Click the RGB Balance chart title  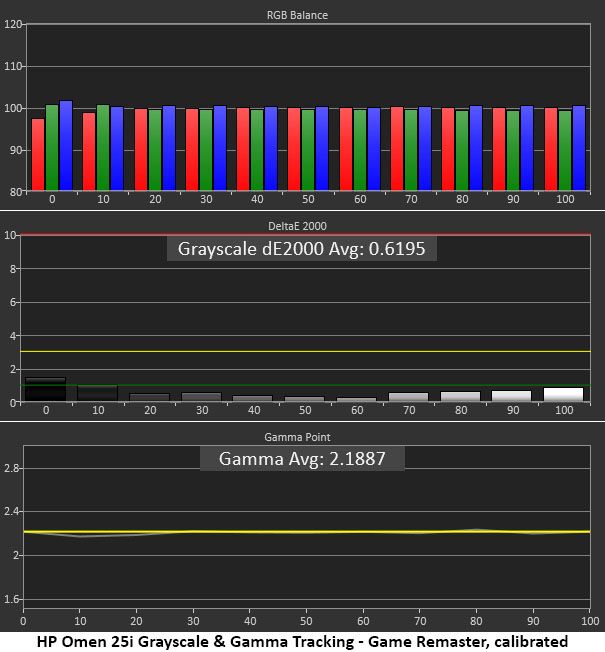[297, 15]
